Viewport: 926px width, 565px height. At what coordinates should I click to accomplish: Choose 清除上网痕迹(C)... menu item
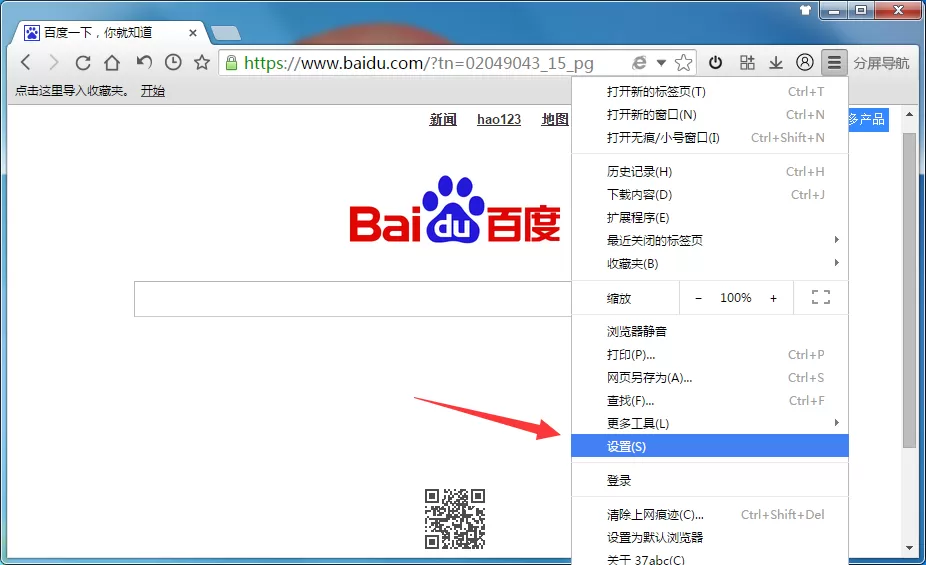(x=709, y=515)
